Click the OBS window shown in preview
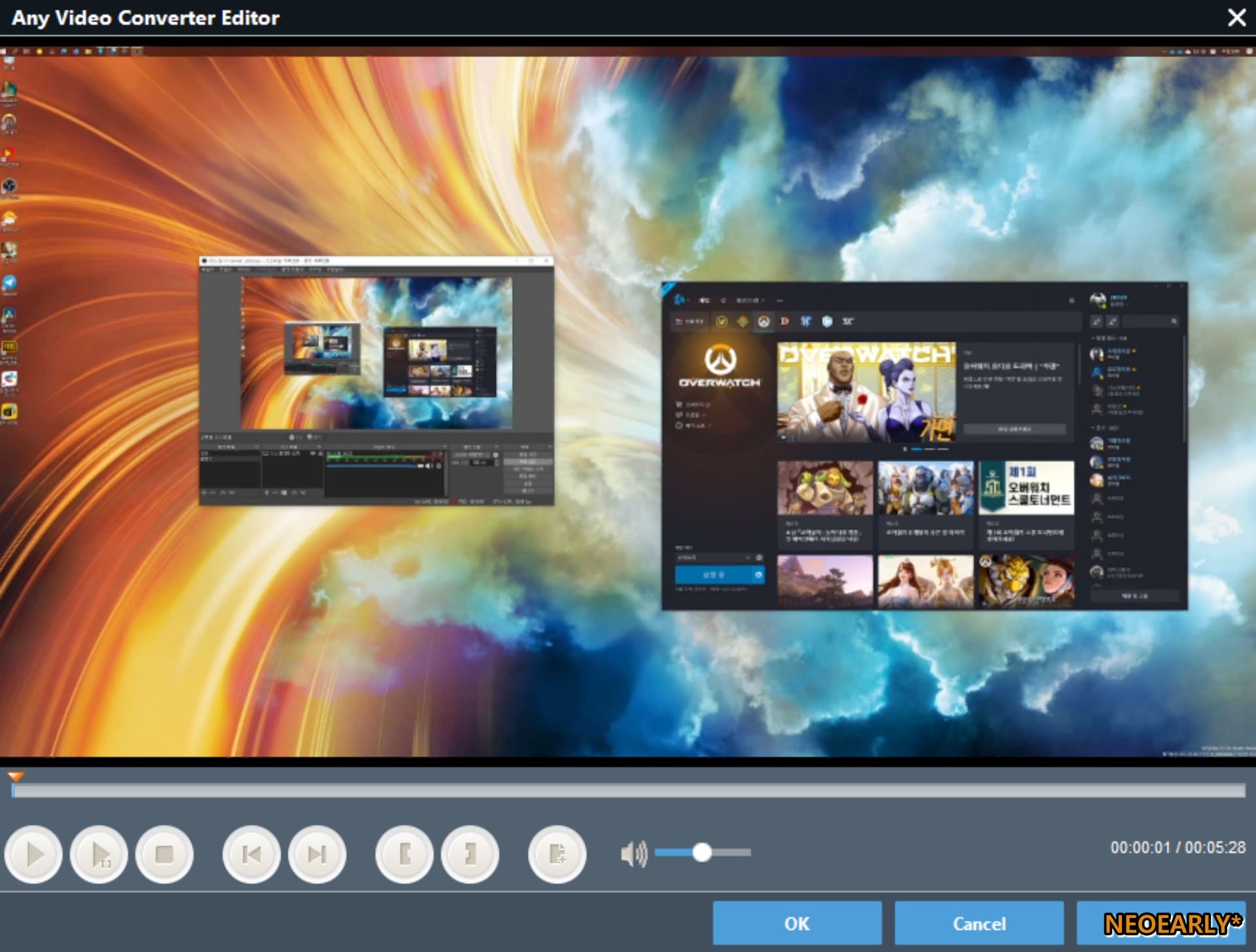The height and width of the screenshot is (952, 1256). (376, 381)
